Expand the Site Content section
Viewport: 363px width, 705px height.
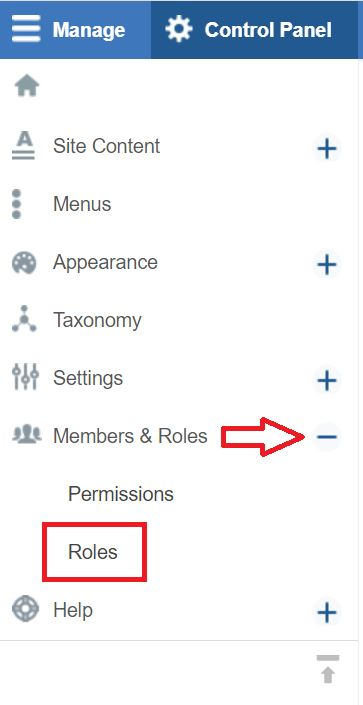click(x=327, y=149)
